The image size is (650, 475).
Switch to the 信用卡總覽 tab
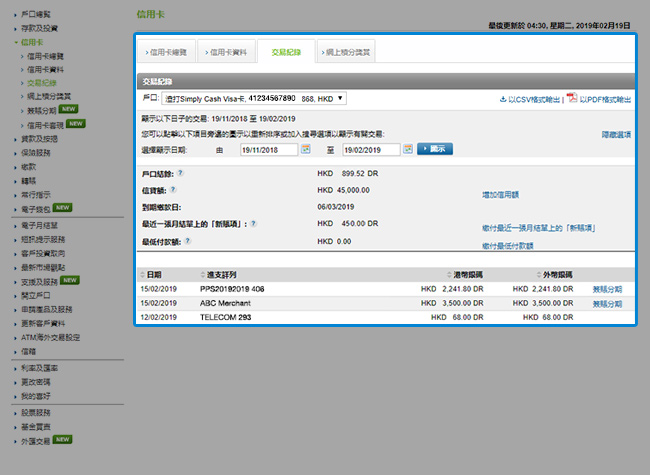pyautogui.click(x=165, y=51)
